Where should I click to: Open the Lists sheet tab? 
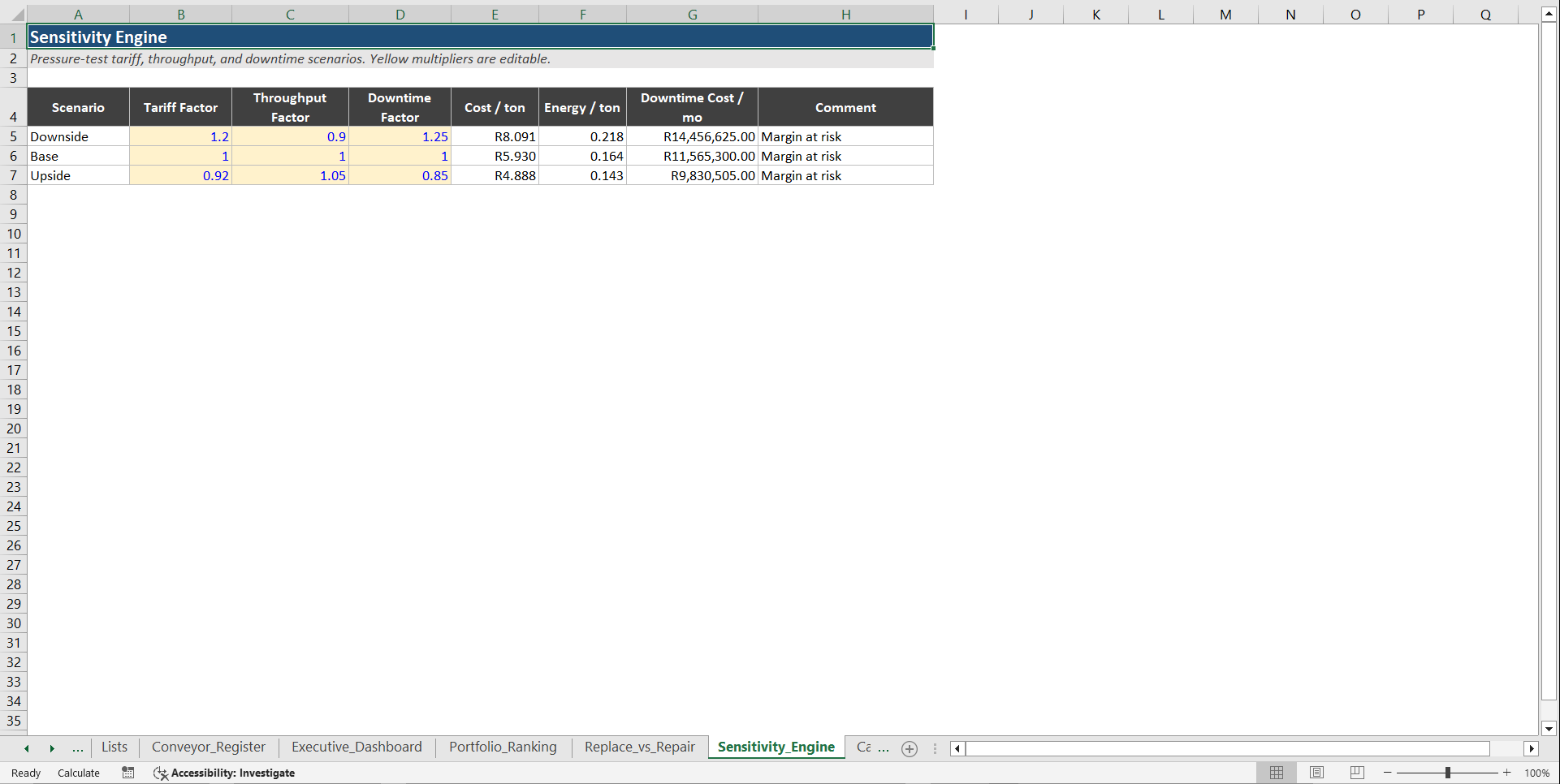(115, 747)
